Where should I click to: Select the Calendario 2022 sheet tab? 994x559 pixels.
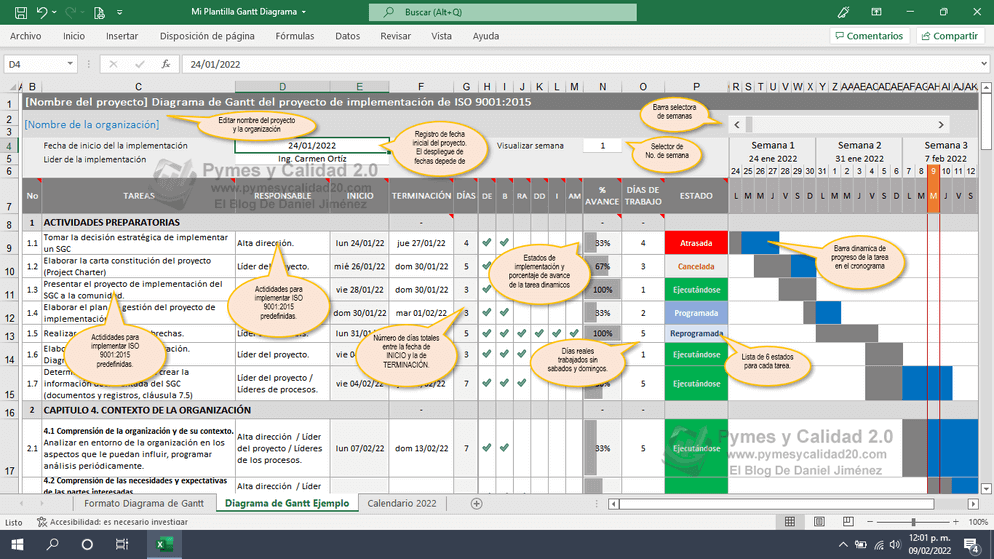[x=402, y=503]
